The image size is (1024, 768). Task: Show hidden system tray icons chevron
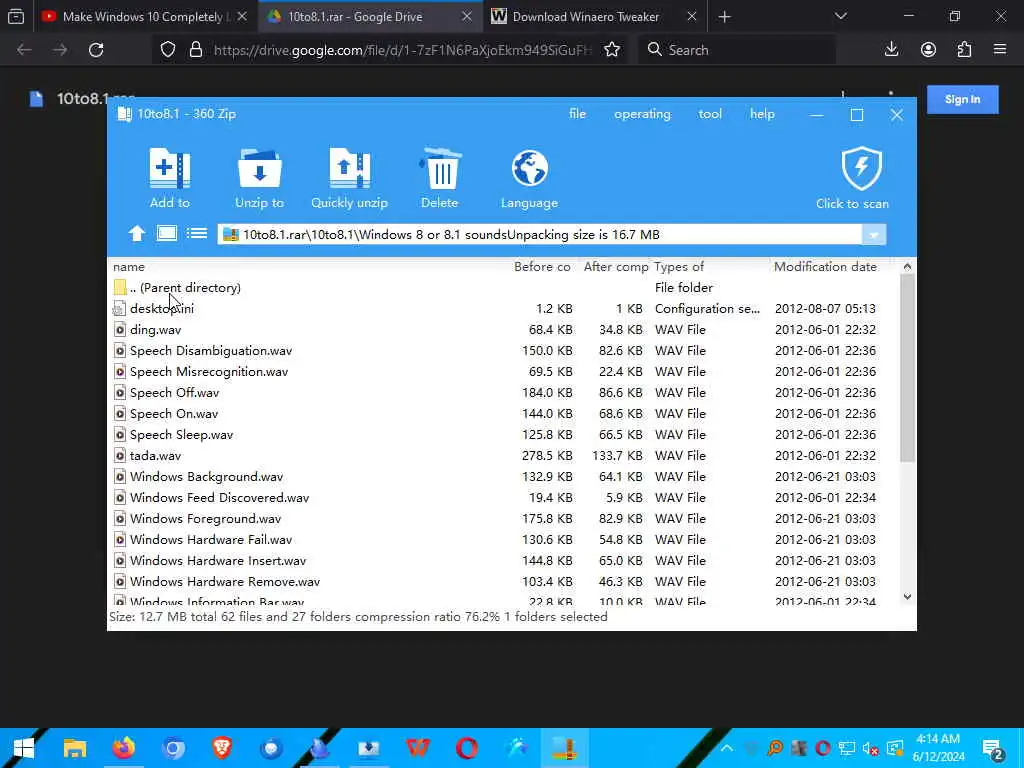tap(726, 748)
